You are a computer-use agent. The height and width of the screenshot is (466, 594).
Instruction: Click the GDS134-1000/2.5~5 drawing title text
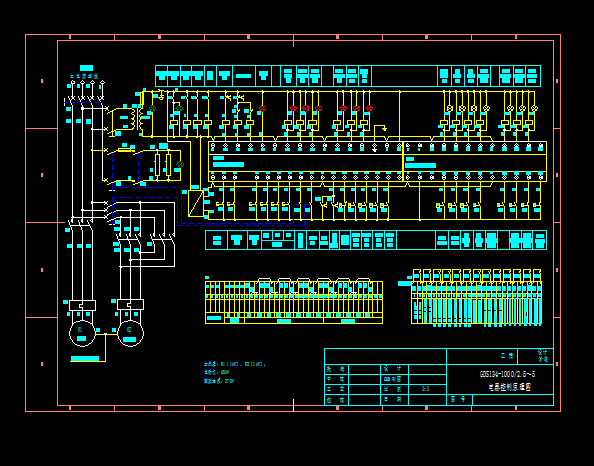[x=507, y=374]
